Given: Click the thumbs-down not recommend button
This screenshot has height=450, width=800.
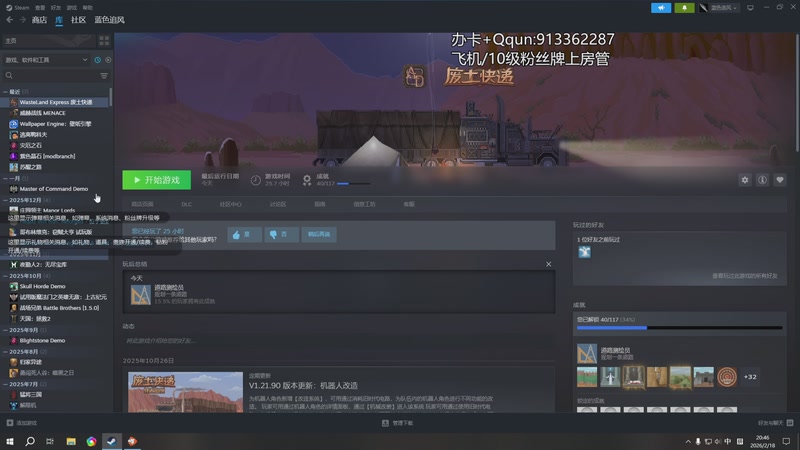Looking at the screenshot, I should (x=282, y=234).
